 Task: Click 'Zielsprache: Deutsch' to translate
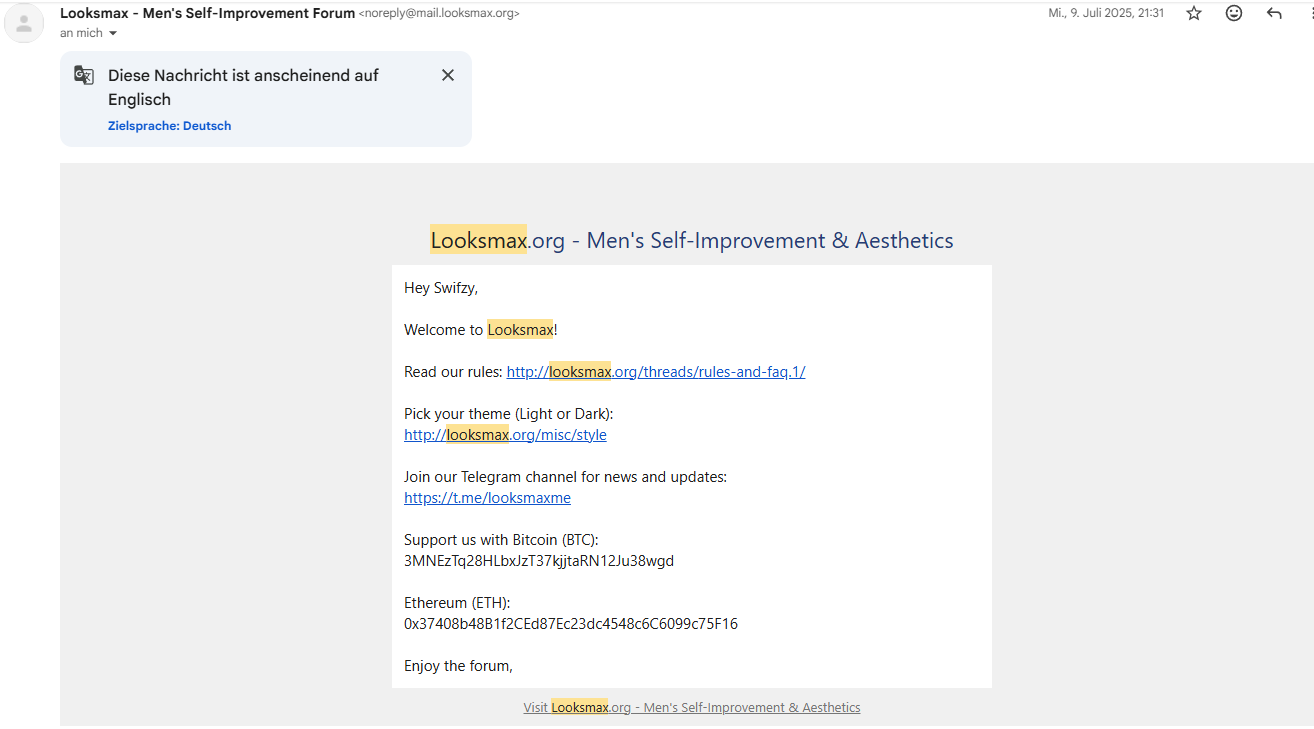pos(169,126)
